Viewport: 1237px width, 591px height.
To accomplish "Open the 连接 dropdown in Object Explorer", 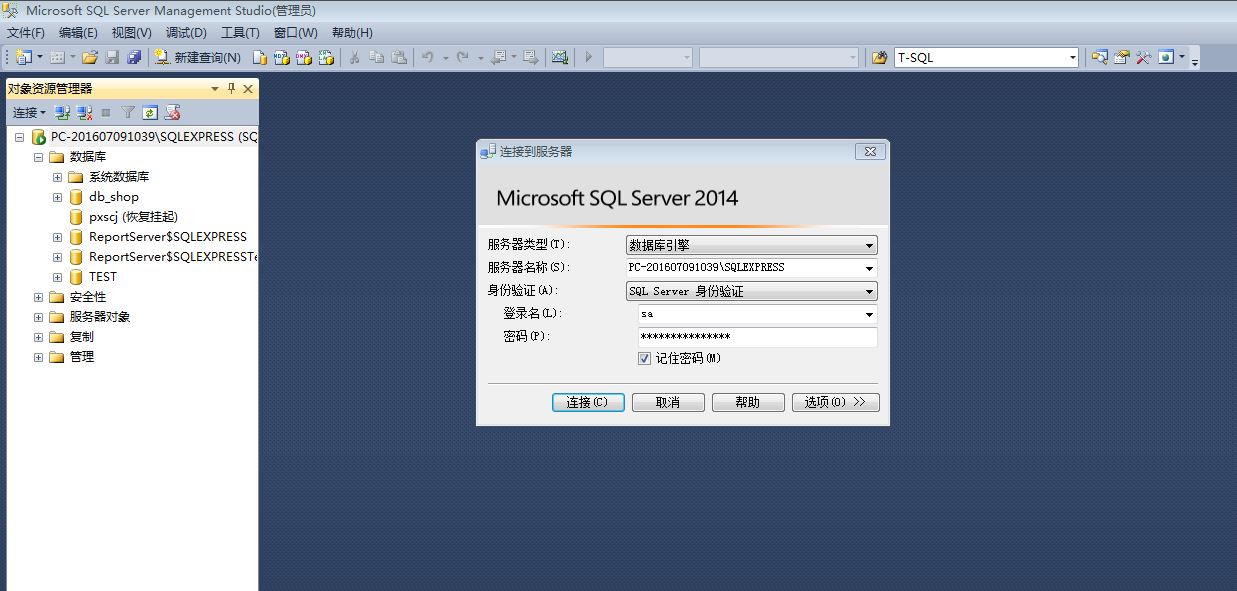I will pyautogui.click(x=29, y=113).
